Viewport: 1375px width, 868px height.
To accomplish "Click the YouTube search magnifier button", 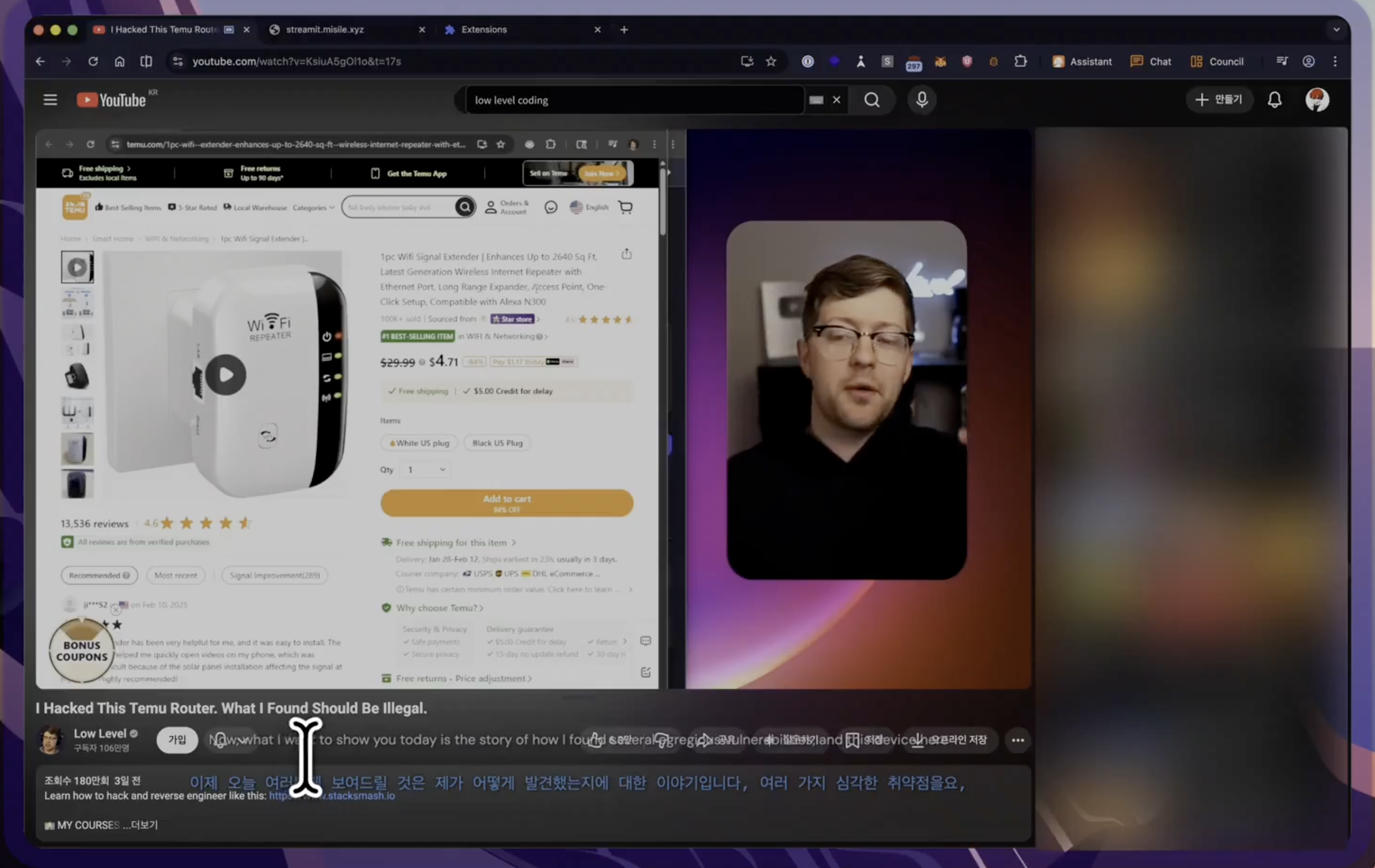I will tap(872, 100).
